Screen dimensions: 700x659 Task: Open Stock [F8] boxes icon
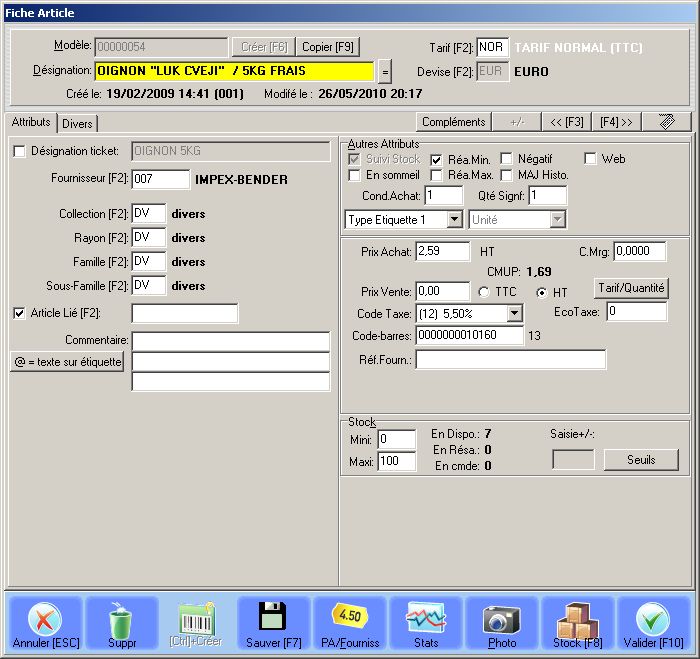pyautogui.click(x=578, y=620)
